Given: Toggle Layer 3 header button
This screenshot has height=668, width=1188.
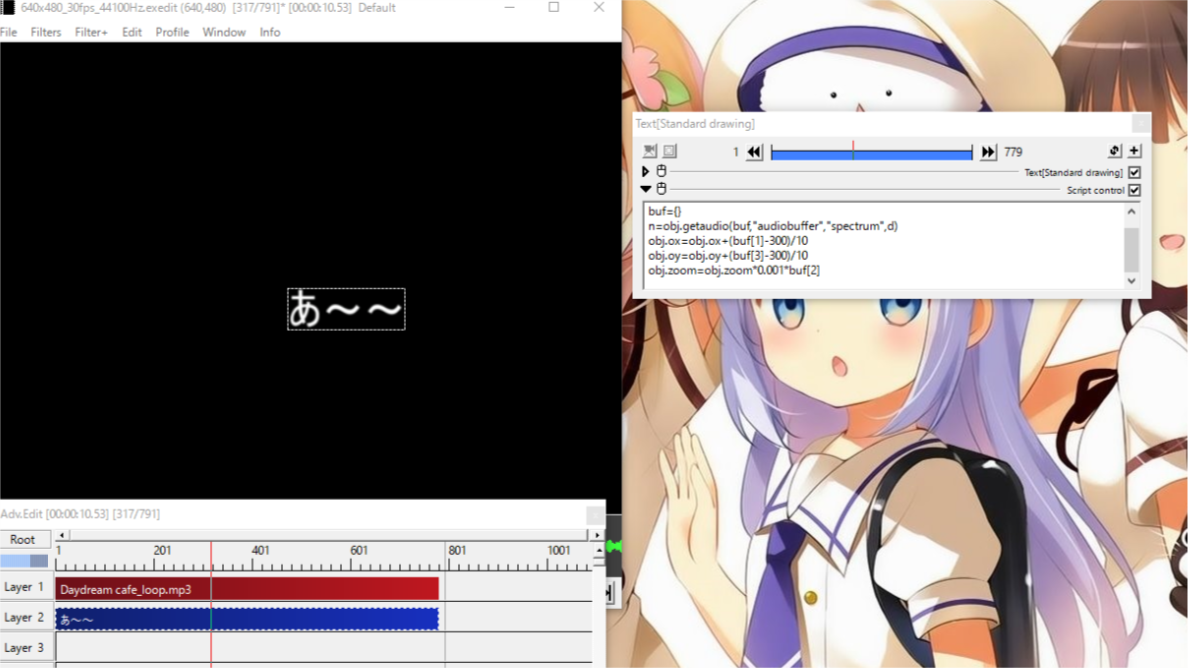Looking at the screenshot, I should pyautogui.click(x=24, y=648).
